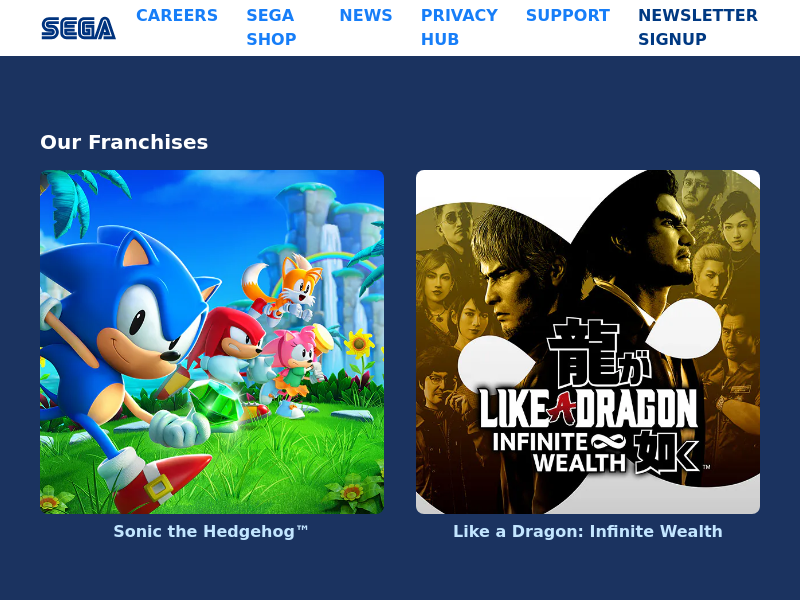Open the Sonic the Hedgehog franchise artwork

[x=212, y=342]
